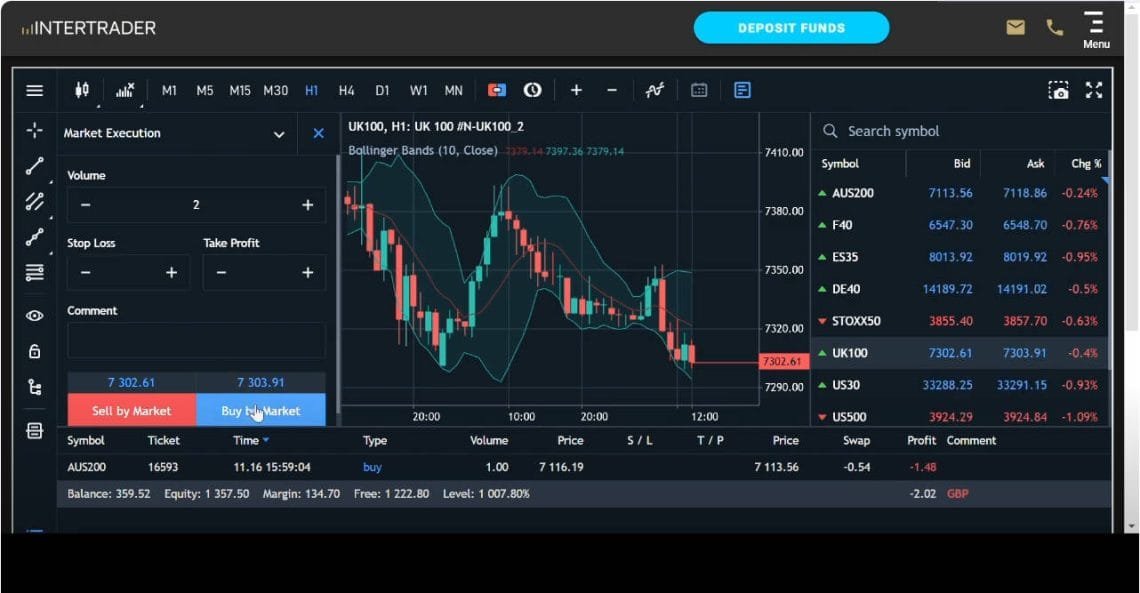Select the freehand drawing icon
Screen dimensions: 1140x593
pos(34,237)
